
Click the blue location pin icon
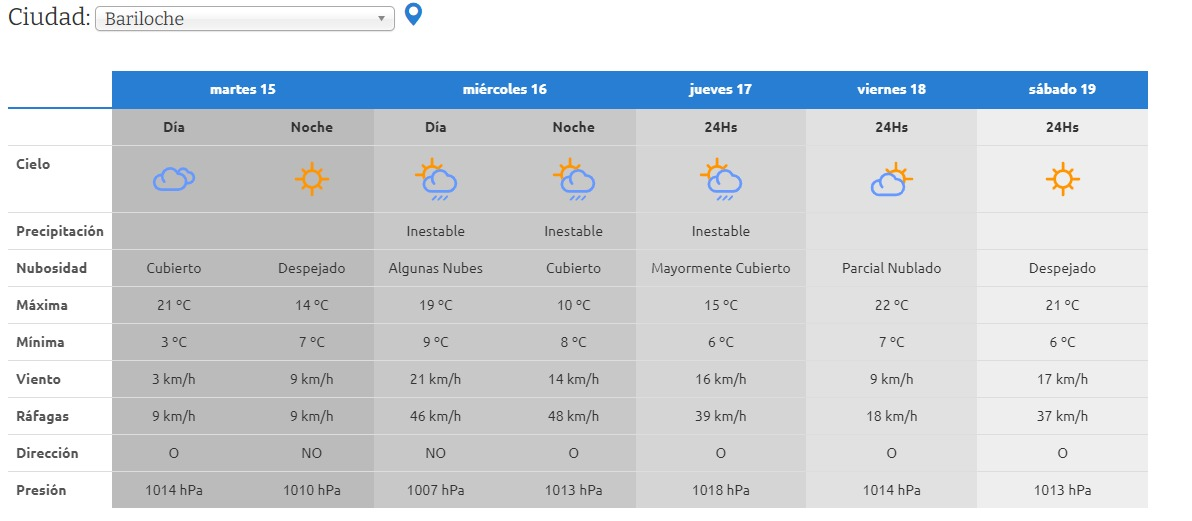[413, 15]
